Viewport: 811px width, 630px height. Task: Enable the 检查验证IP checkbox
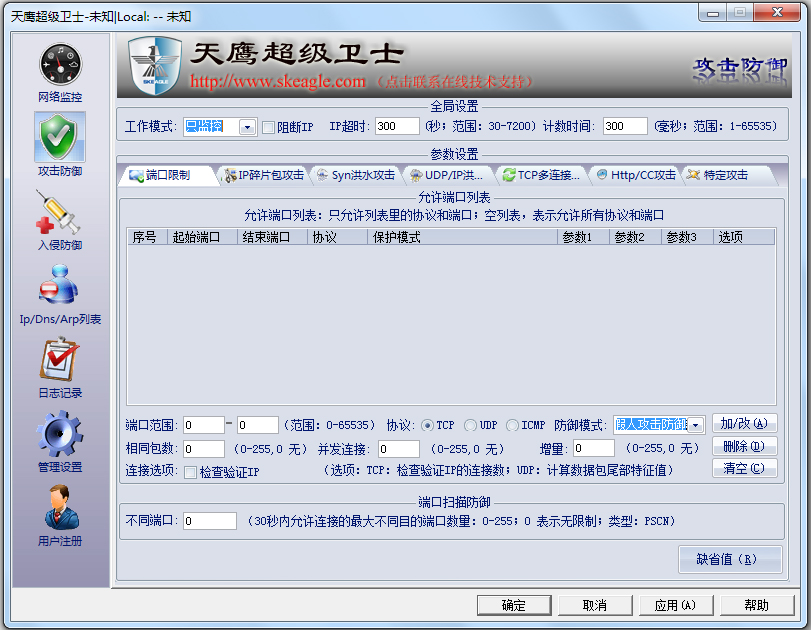191,472
